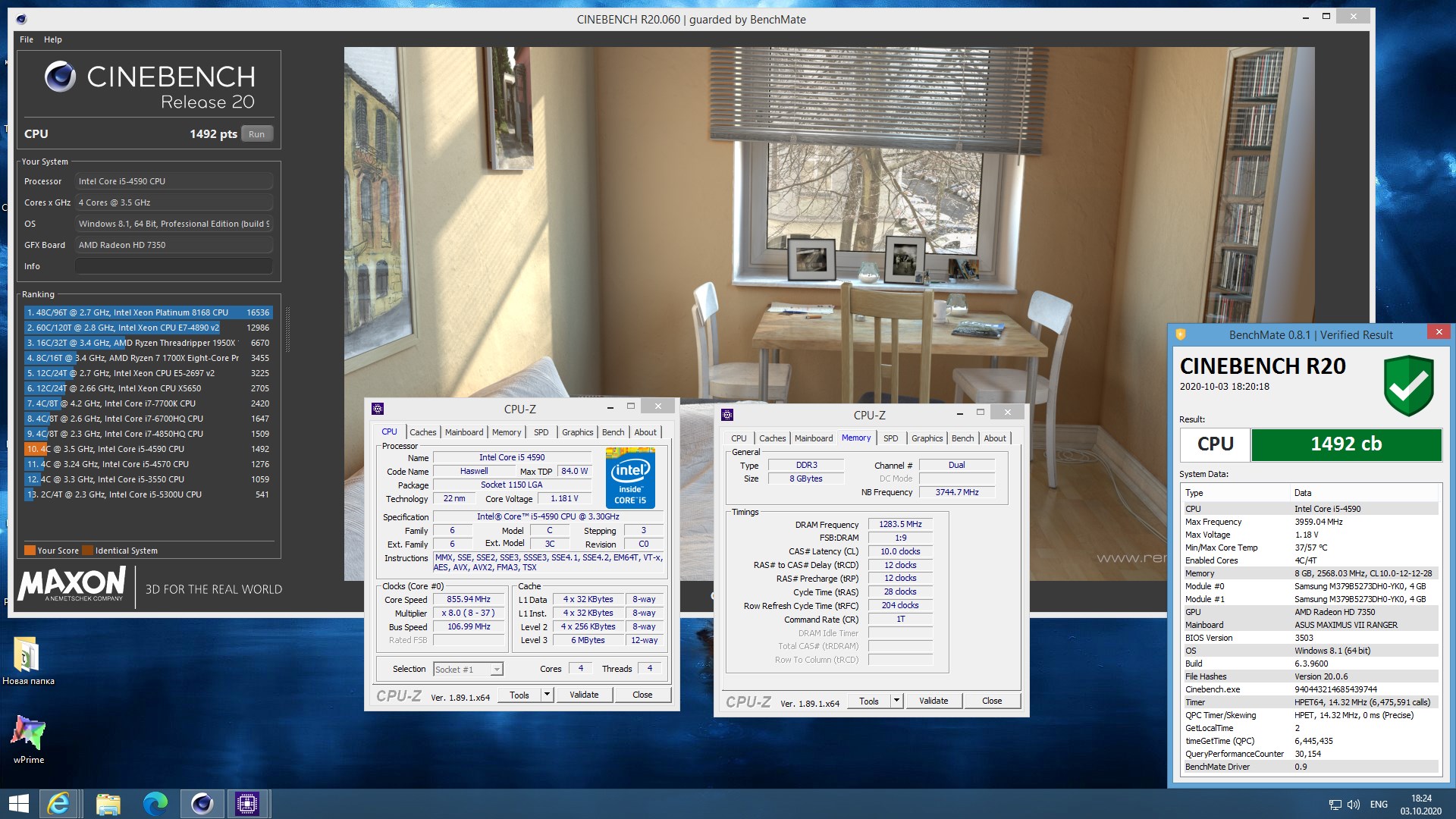Viewport: 1456px width, 819px height.
Task: Select ranking row AMD Ryzen Threadripper 1950X
Action: point(148,343)
